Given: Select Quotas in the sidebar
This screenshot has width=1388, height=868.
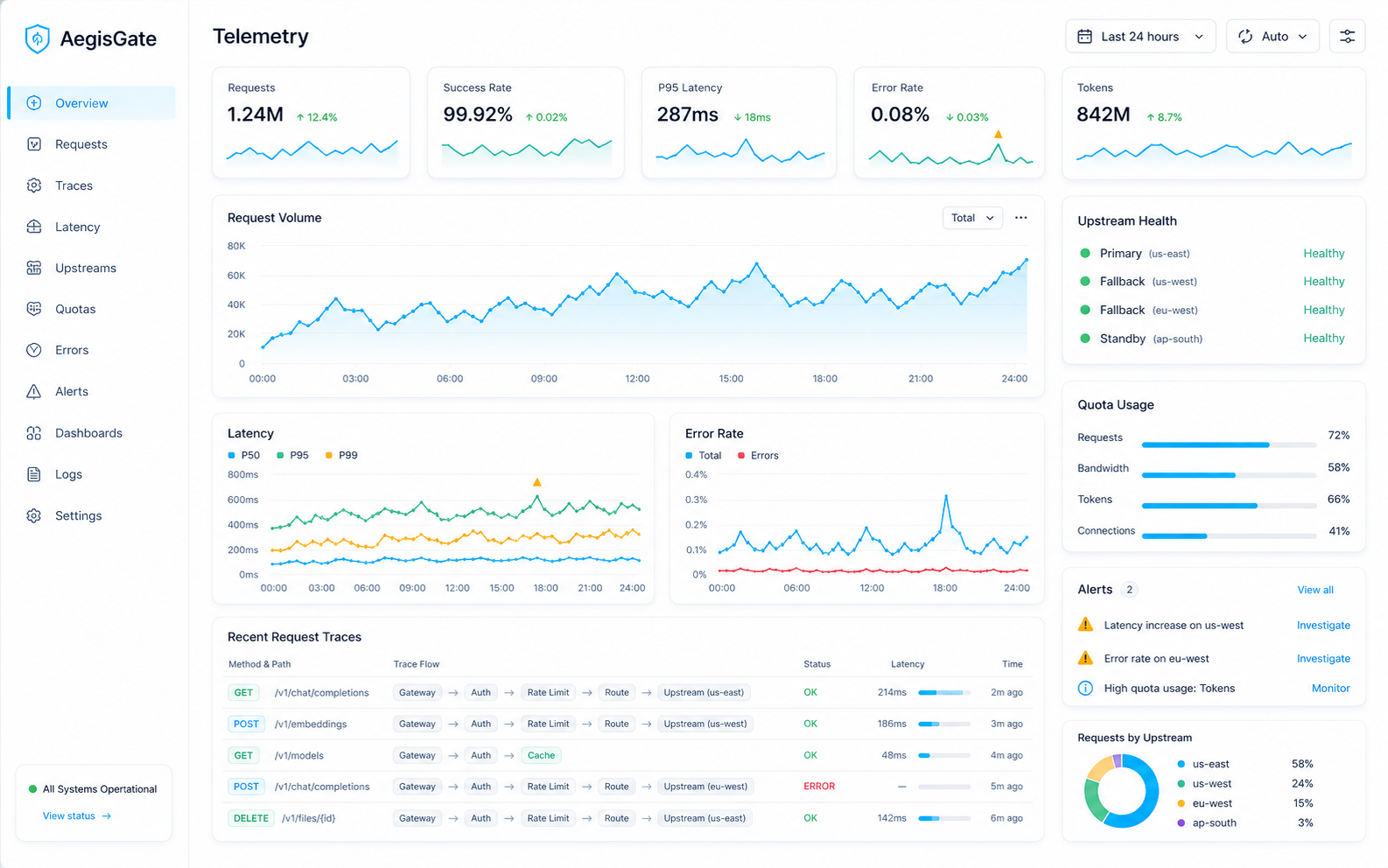Looking at the screenshot, I should pyautogui.click(x=91, y=309).
